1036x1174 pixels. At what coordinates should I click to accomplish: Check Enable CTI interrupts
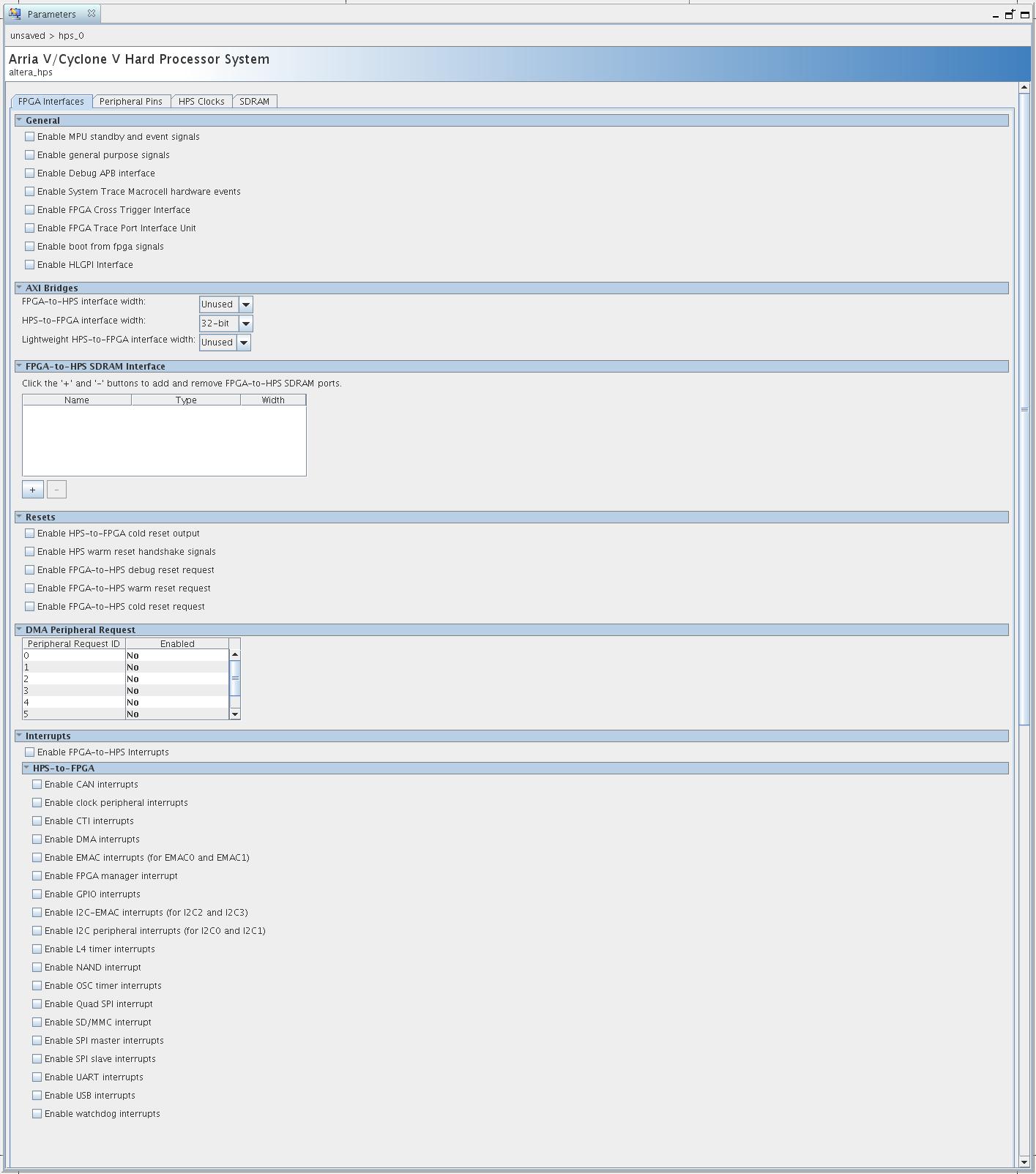[x=37, y=821]
